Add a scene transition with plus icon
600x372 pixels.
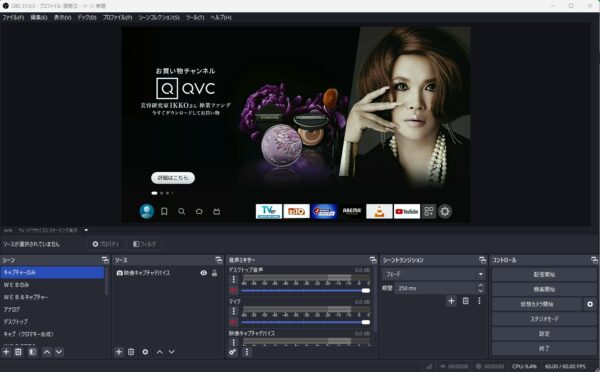click(451, 301)
